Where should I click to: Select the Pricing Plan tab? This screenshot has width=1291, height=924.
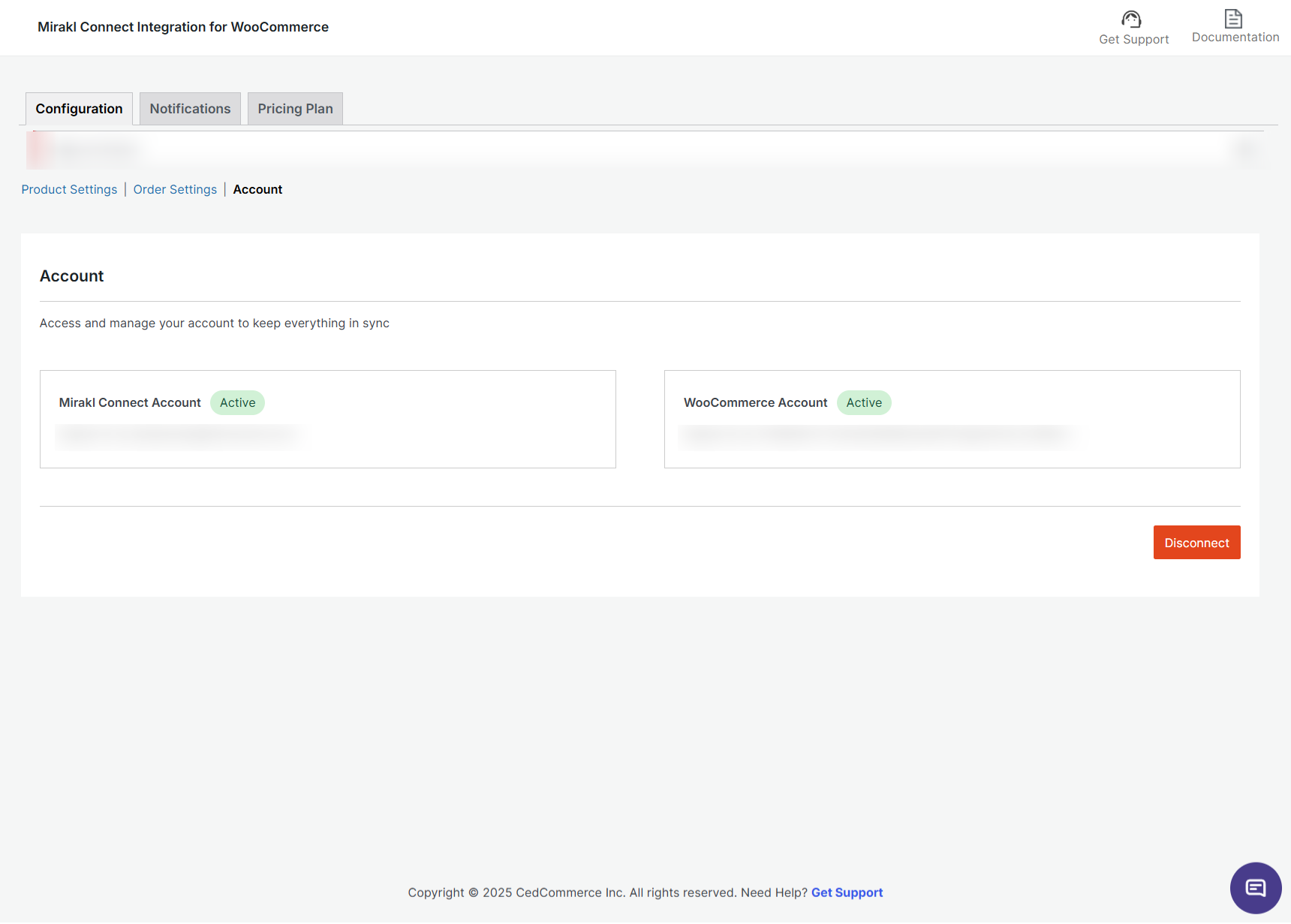coord(295,109)
